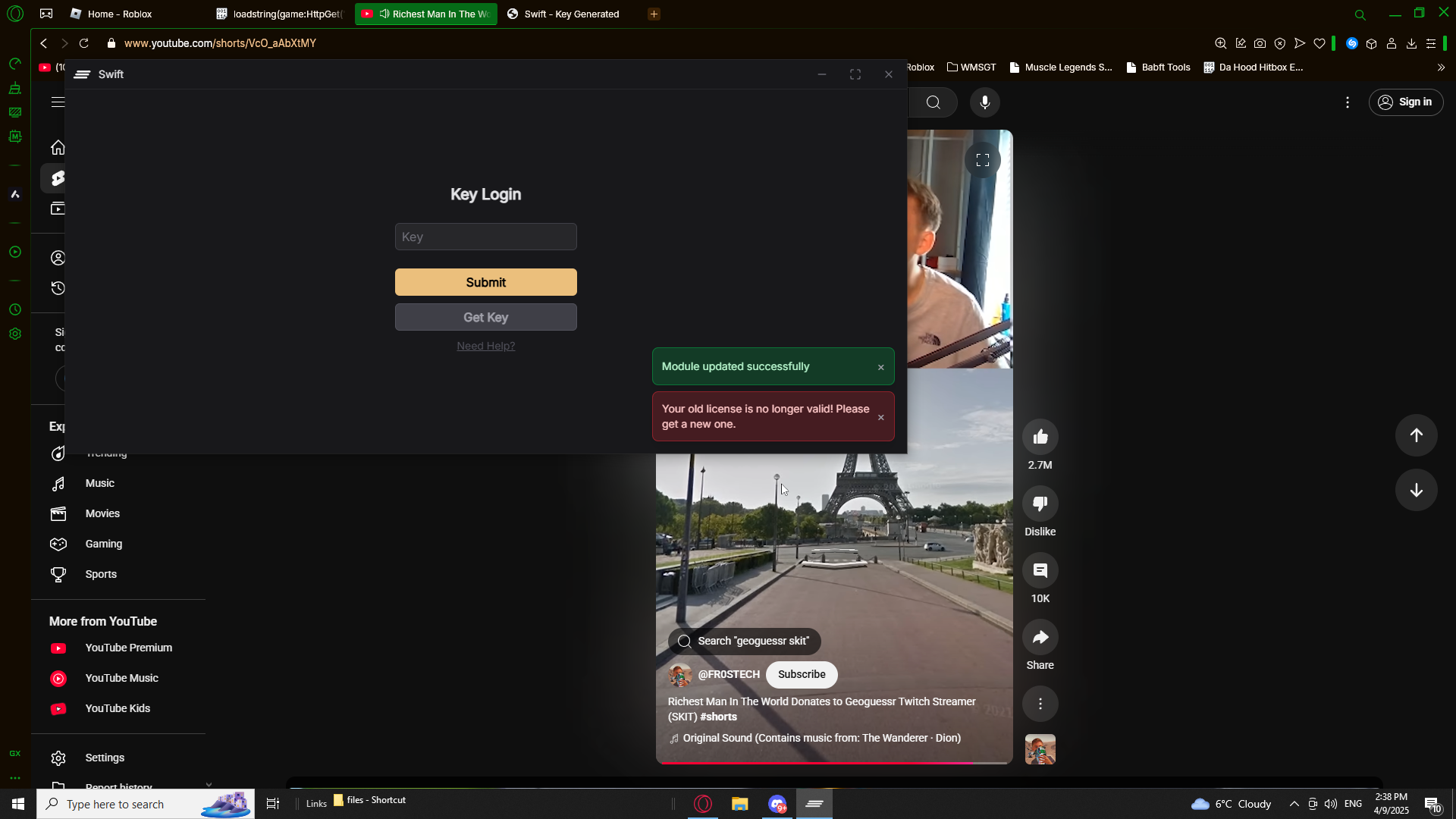Go back to previous page
This screenshot has height=819, width=1456.
pyautogui.click(x=44, y=43)
